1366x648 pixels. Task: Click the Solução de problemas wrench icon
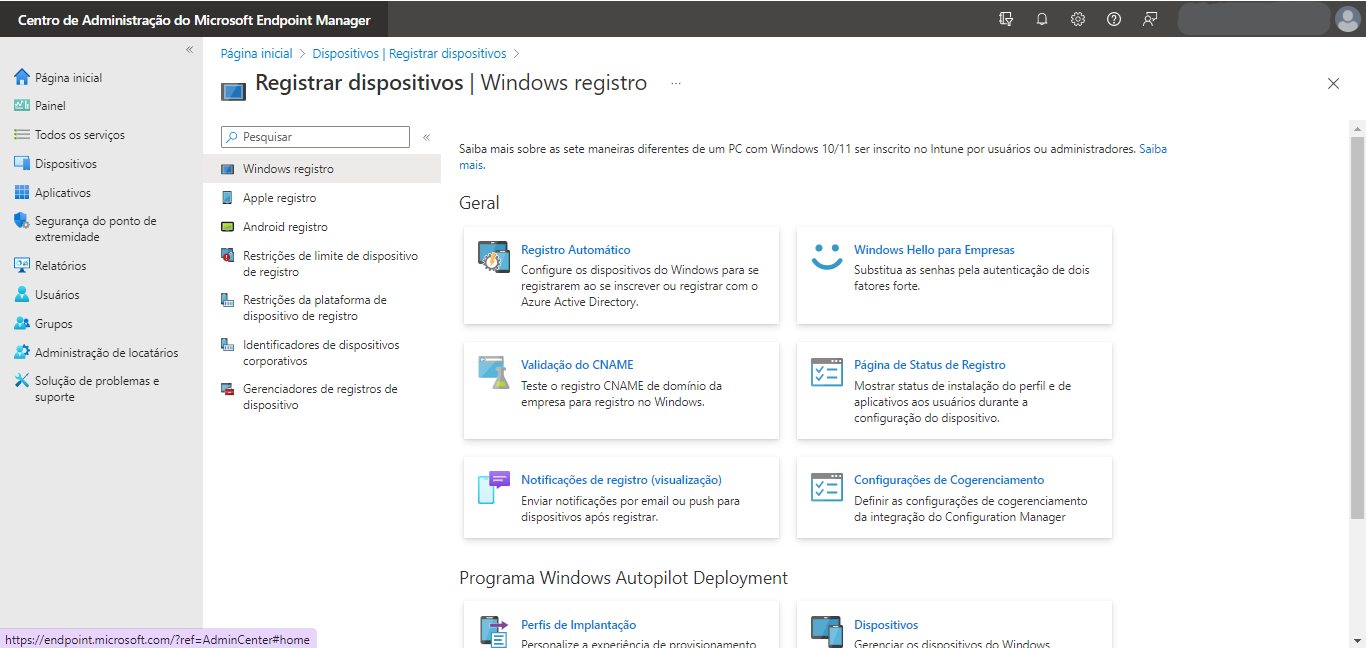pos(22,381)
